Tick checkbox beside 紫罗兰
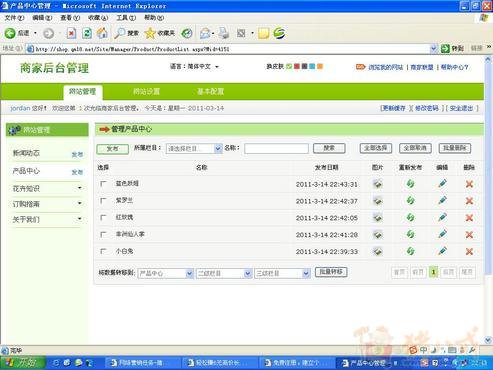The width and height of the screenshot is (493, 370). click(103, 201)
